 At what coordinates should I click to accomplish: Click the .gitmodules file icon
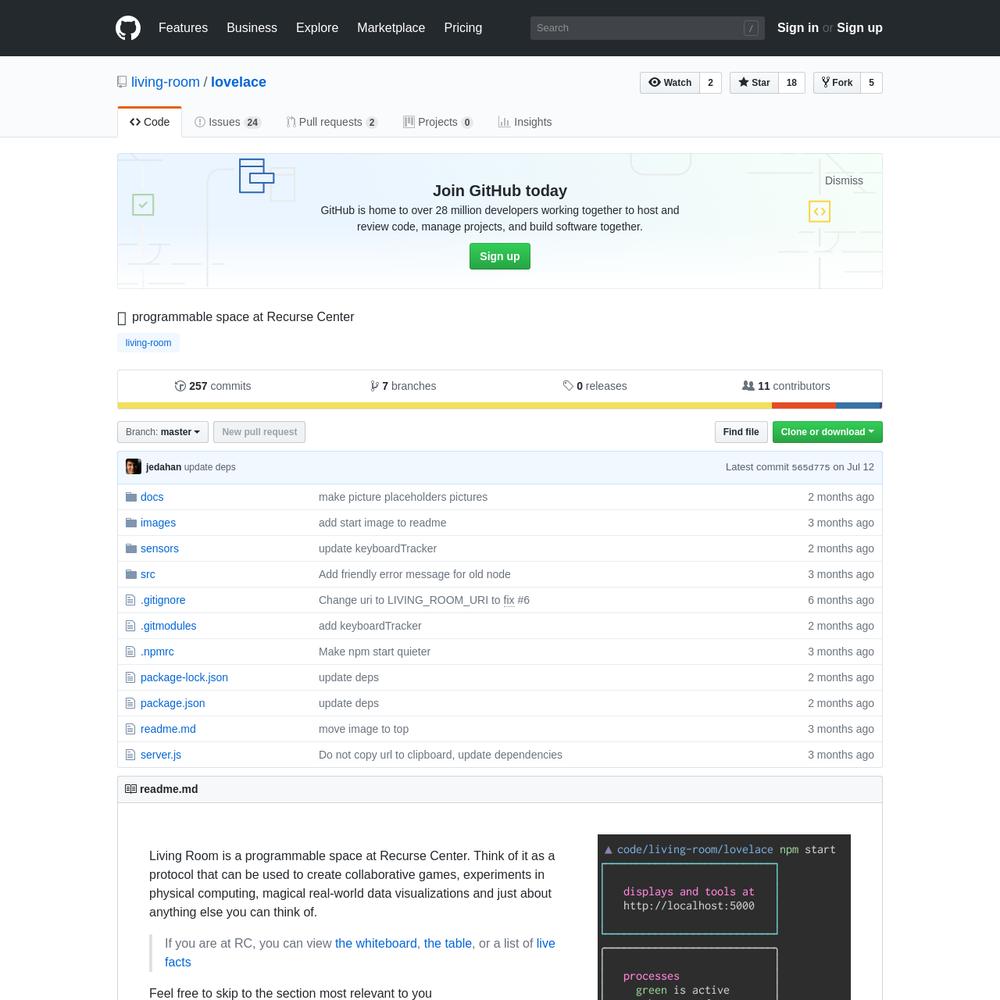point(130,626)
